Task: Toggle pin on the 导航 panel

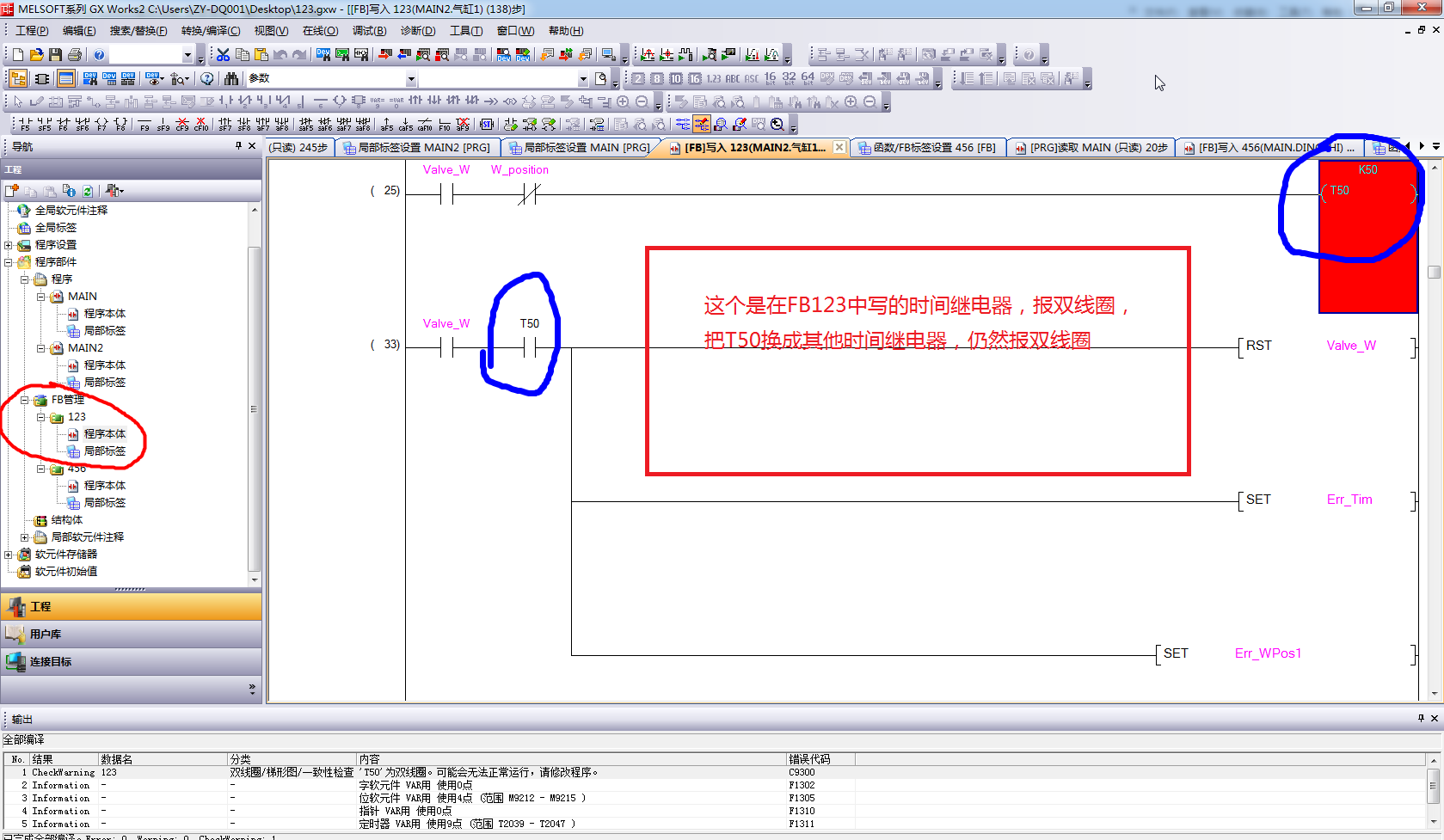Action: click(x=238, y=146)
